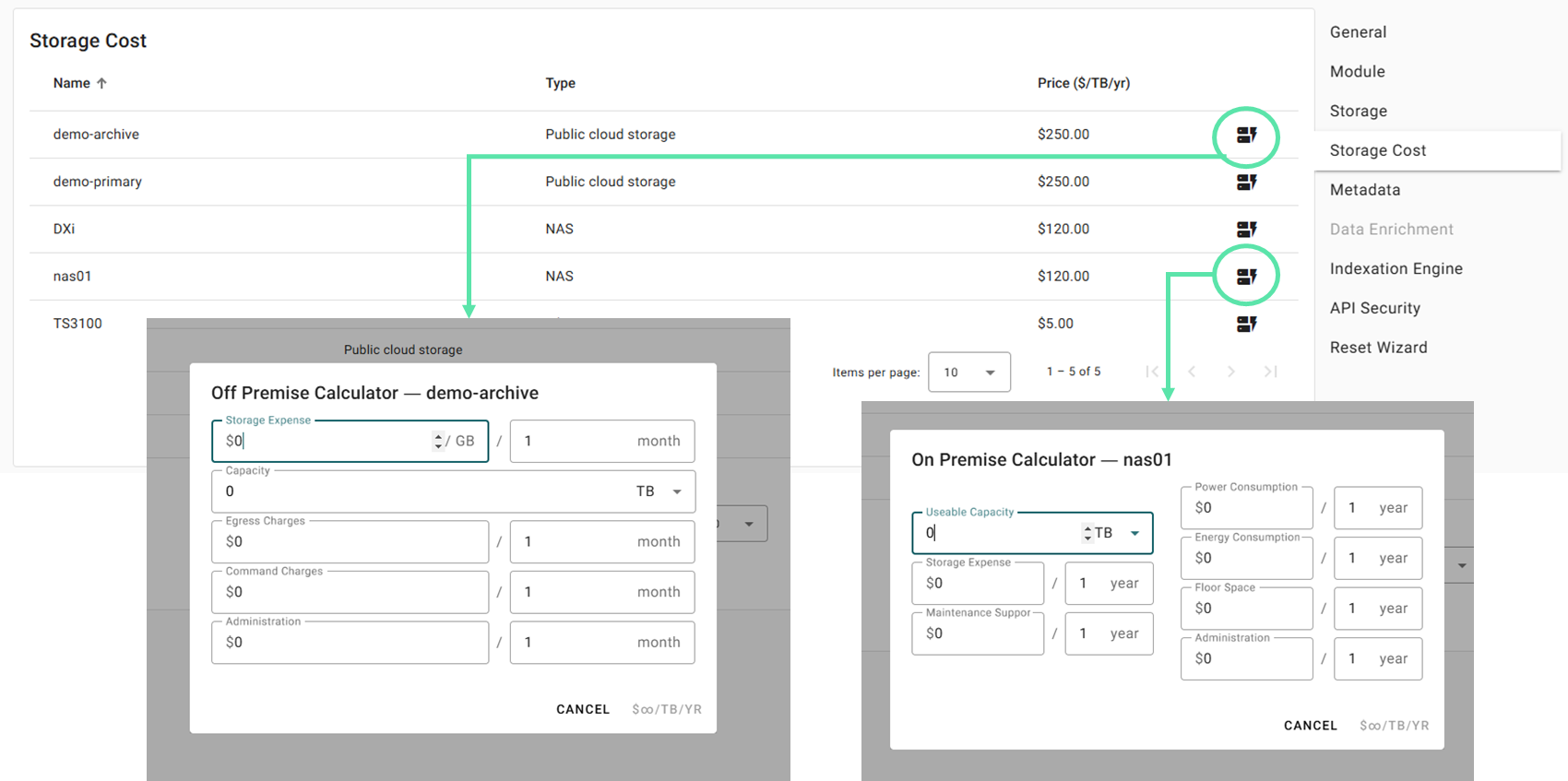Go to next page of storage list

[x=1230, y=372]
